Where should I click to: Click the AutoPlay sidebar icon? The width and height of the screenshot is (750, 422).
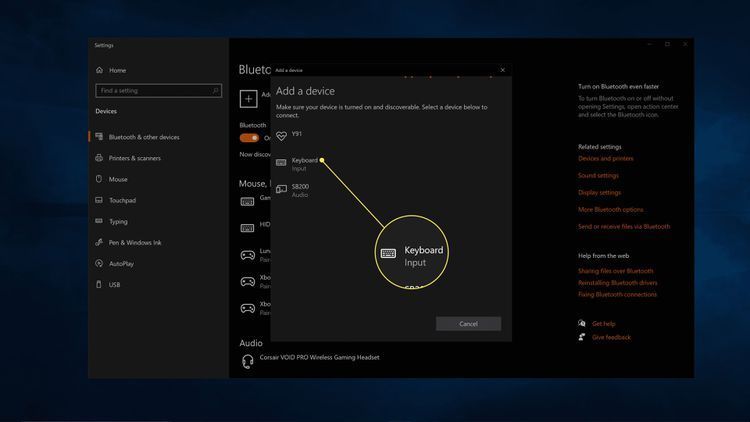point(99,263)
